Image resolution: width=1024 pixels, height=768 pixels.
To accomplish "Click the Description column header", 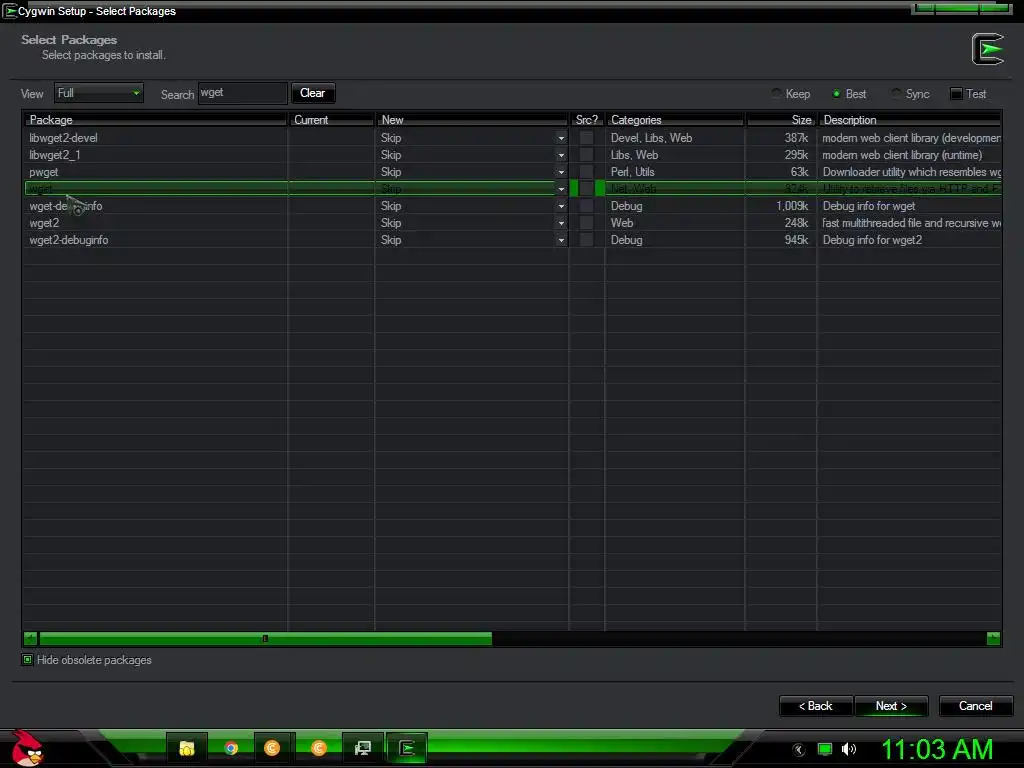I will coord(909,120).
